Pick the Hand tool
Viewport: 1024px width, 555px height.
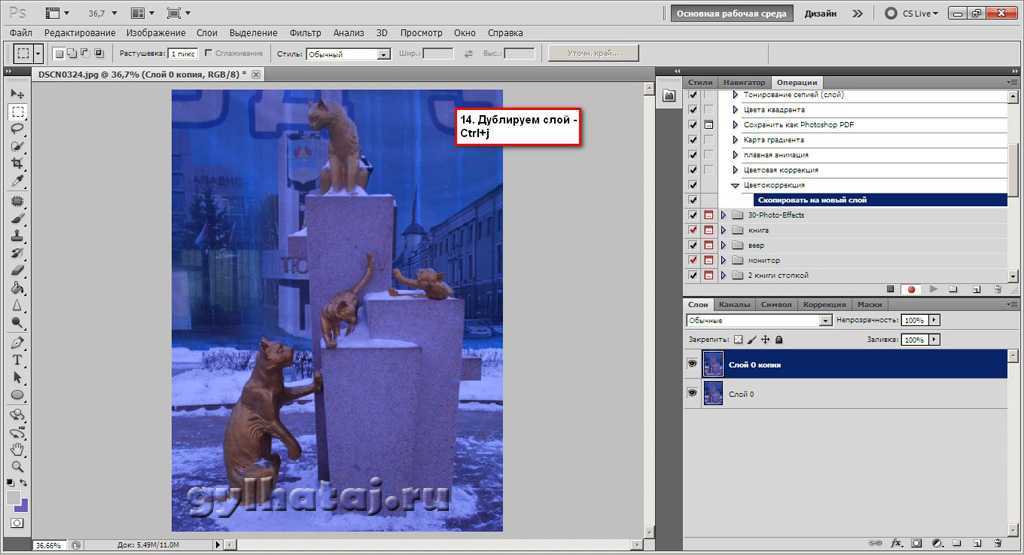tap(17, 450)
